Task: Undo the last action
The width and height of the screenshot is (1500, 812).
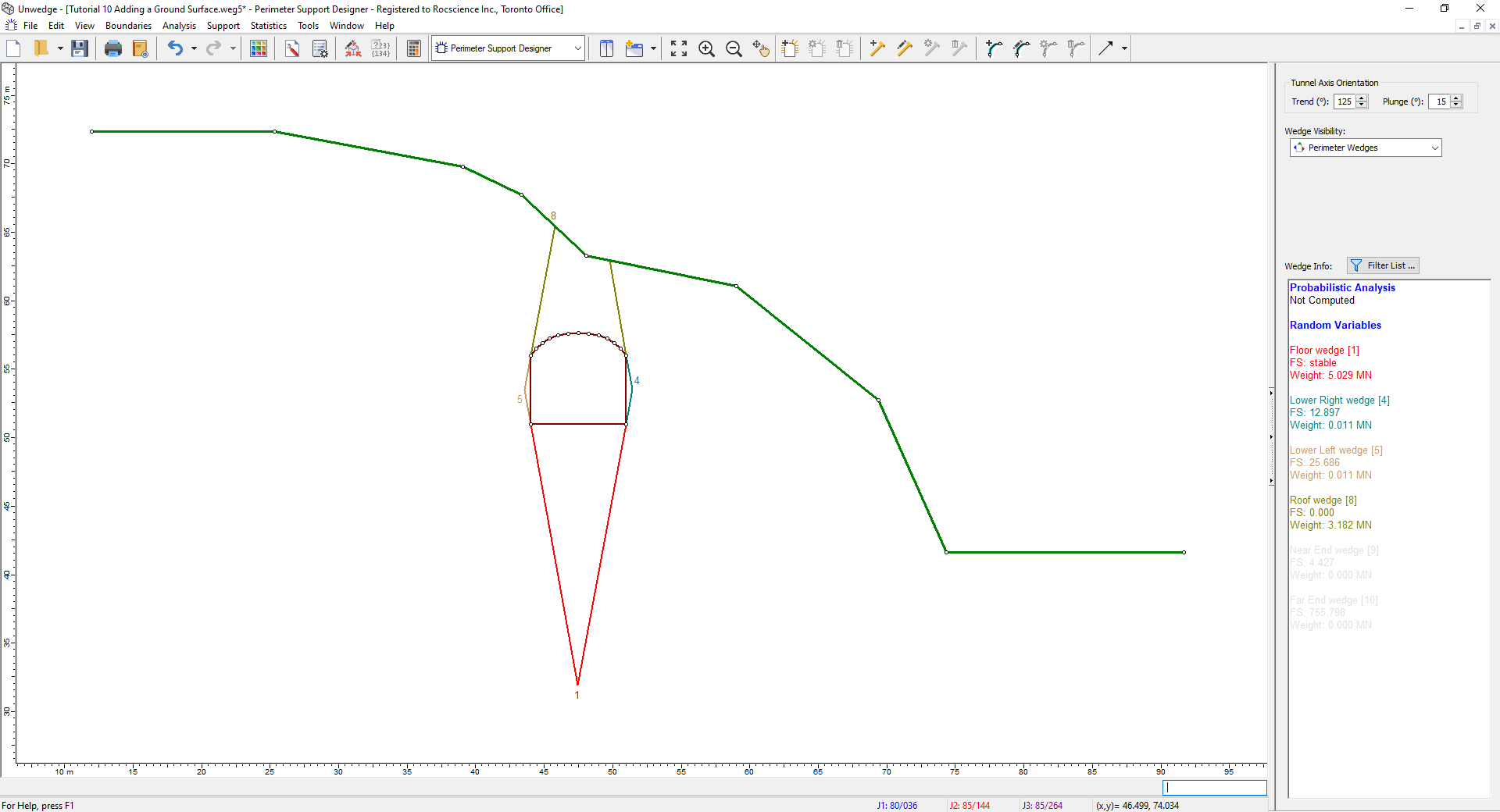Action: coord(175,48)
